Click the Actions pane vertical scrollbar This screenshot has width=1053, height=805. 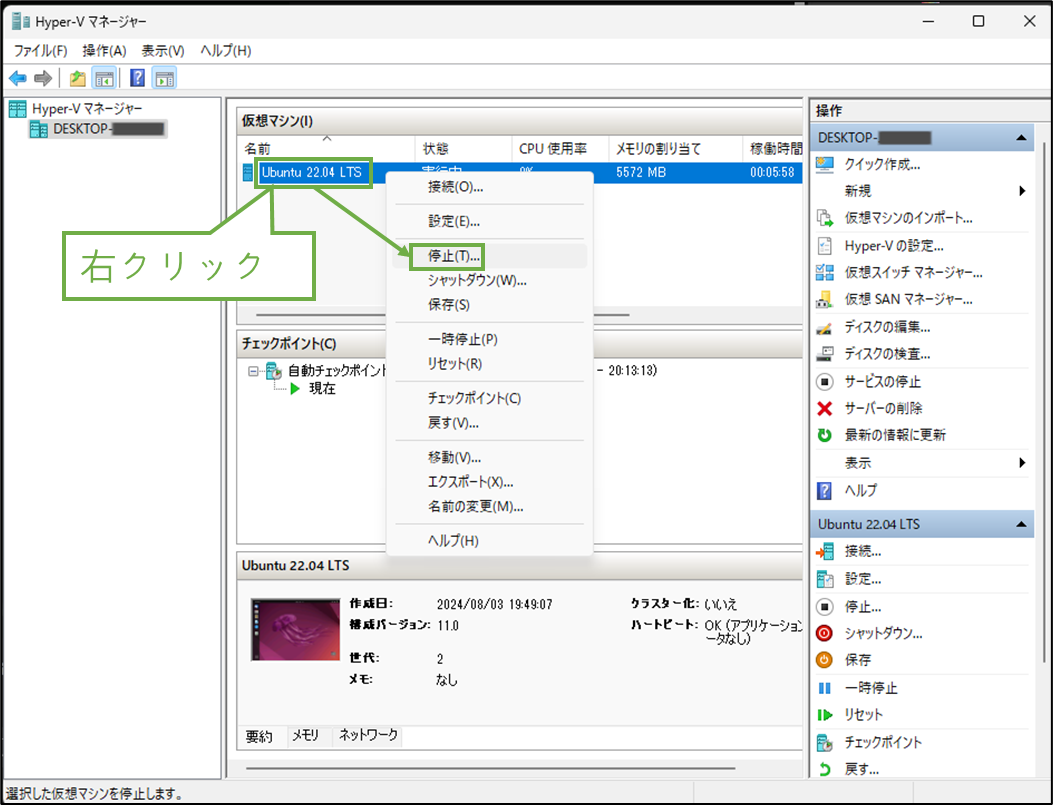click(1043, 403)
